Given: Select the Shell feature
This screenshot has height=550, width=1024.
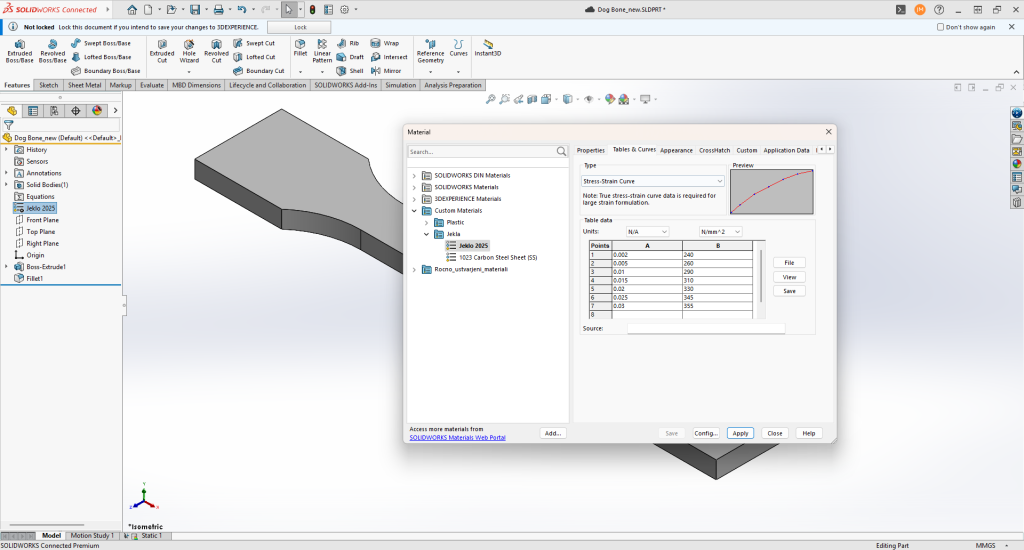Looking at the screenshot, I should (x=350, y=71).
